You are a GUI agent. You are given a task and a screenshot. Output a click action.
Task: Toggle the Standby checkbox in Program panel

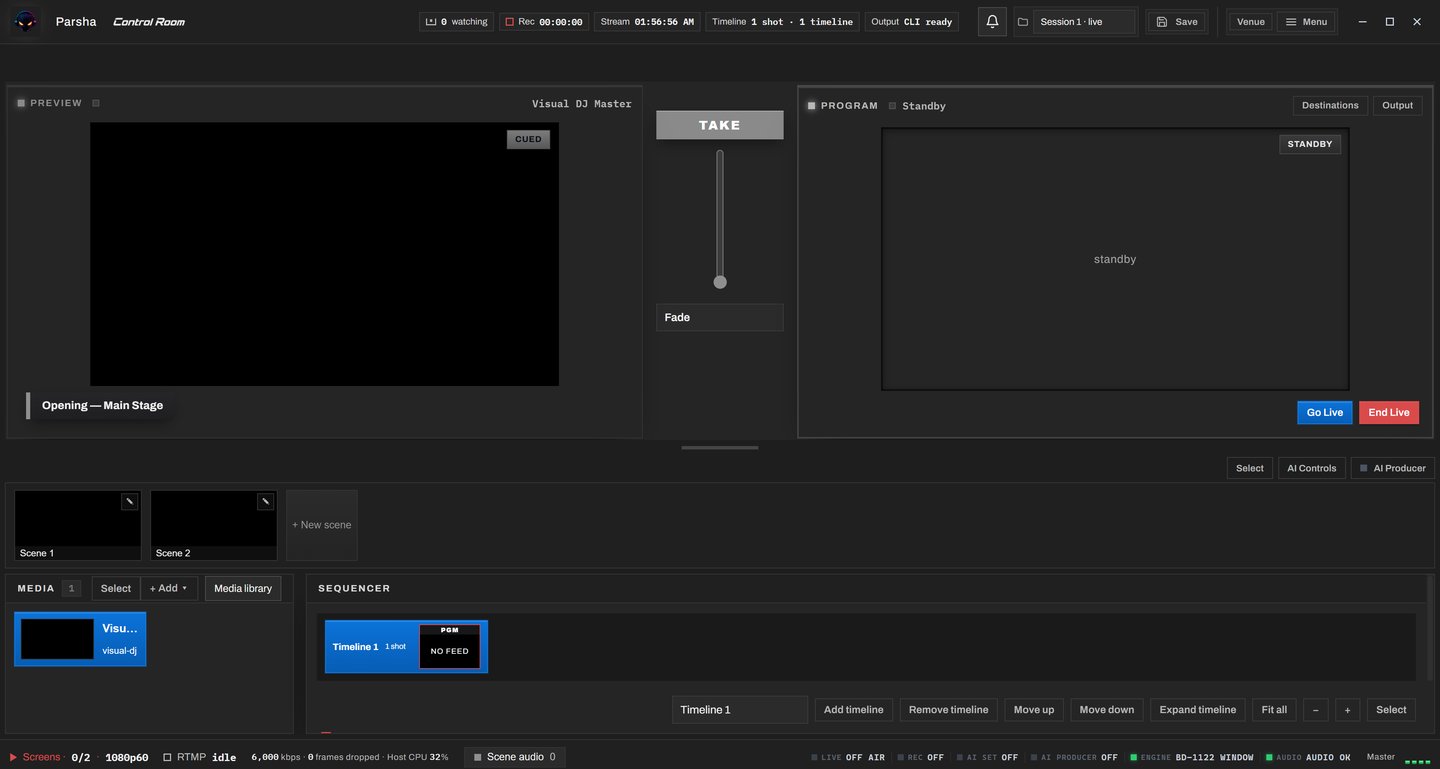[x=892, y=106]
